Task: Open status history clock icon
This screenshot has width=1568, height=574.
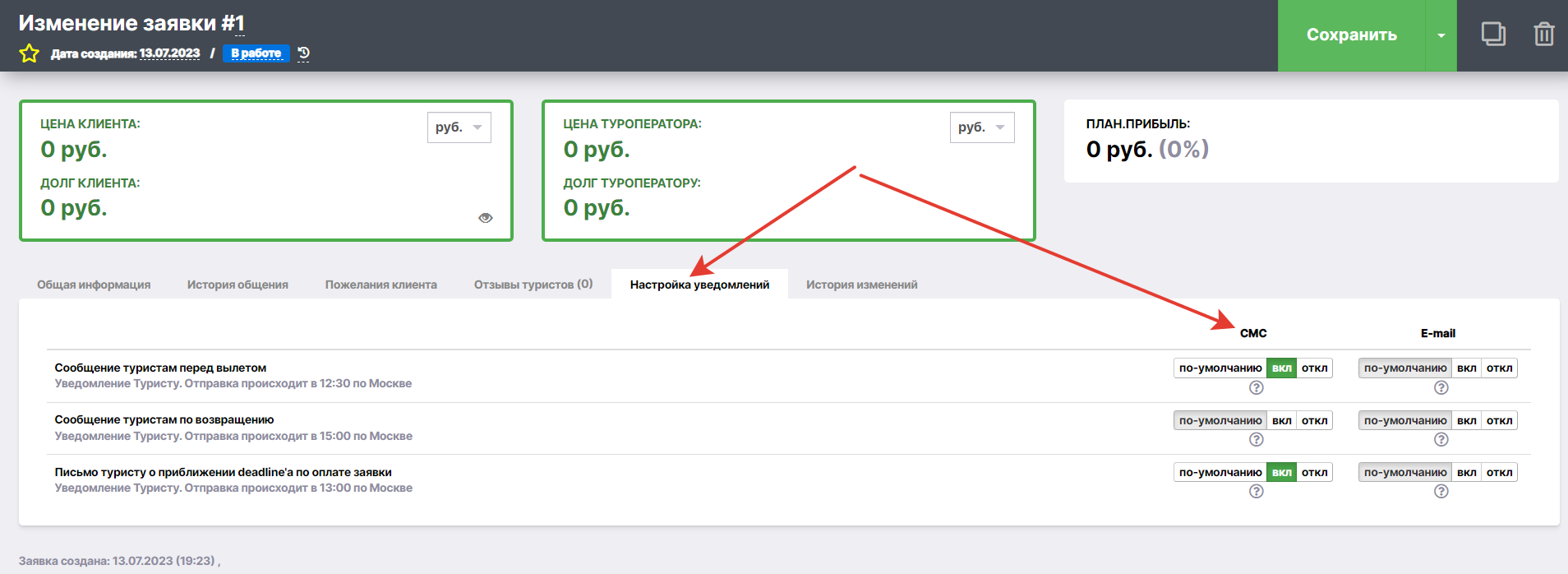Action: click(303, 53)
